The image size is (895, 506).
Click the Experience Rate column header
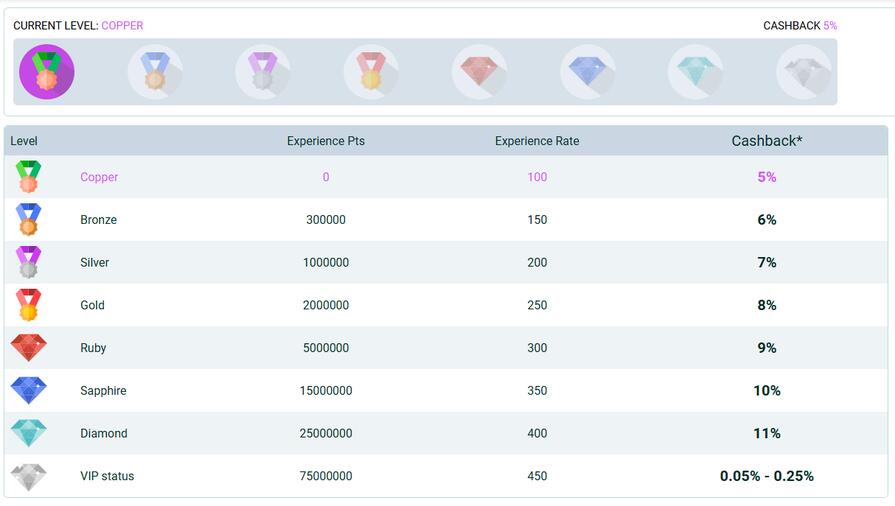[537, 141]
